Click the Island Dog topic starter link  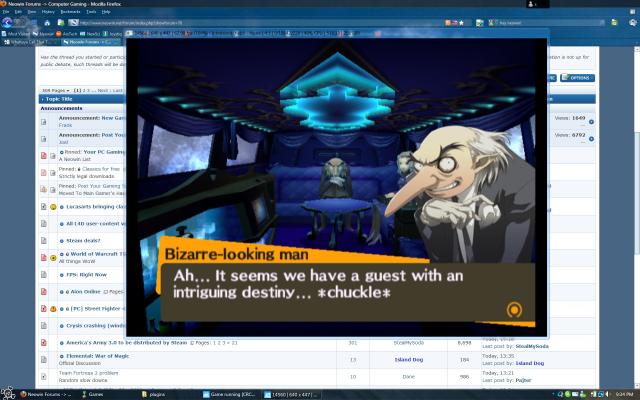click(409, 360)
